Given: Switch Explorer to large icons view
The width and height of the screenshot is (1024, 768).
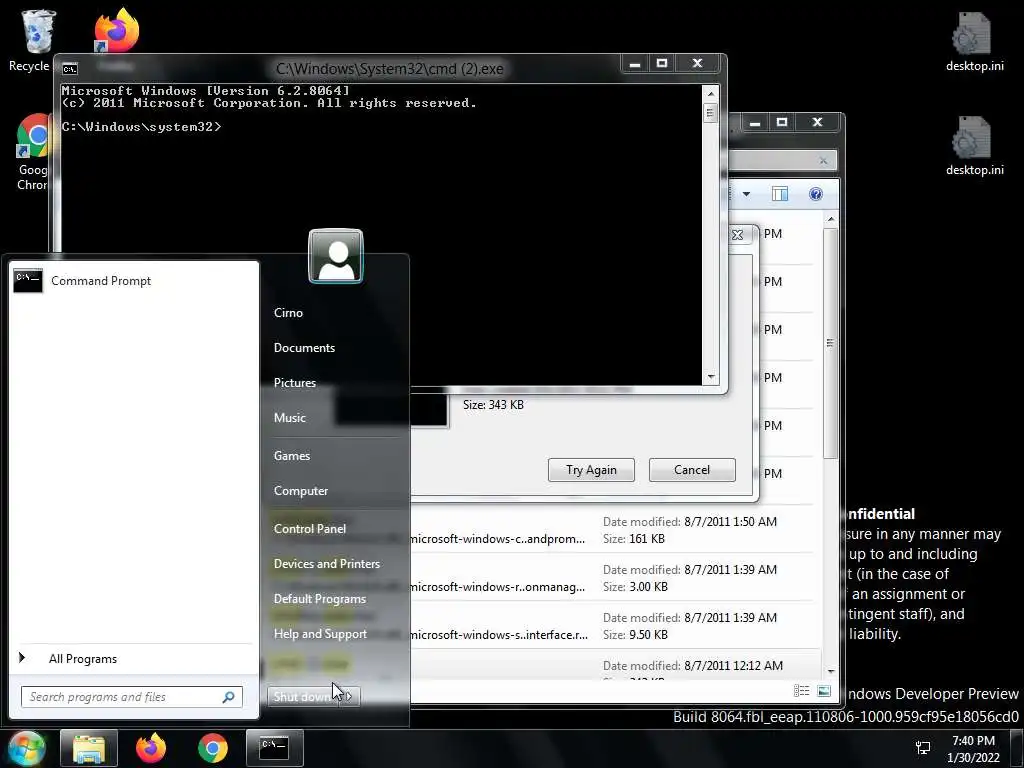Looking at the screenshot, I should point(824,691).
